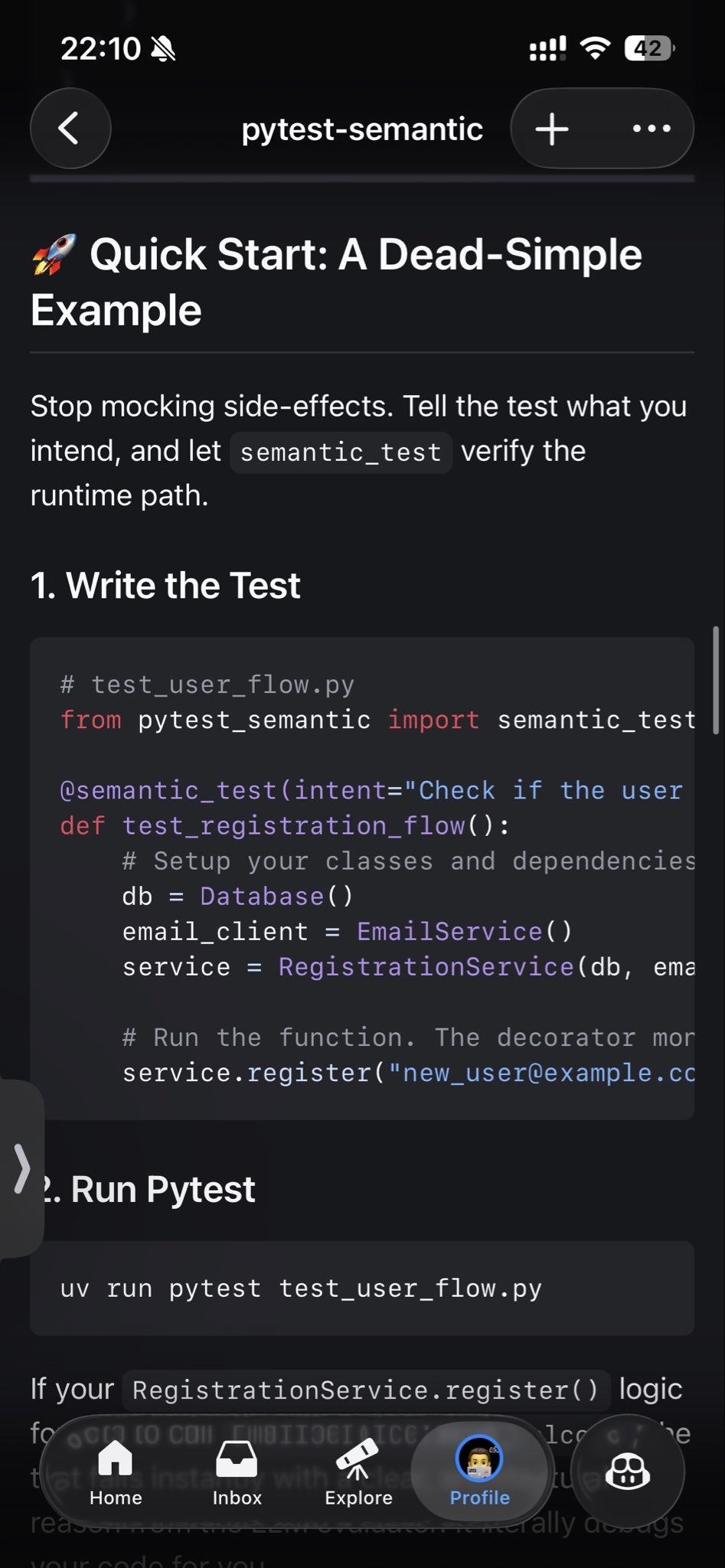Open the Copilot chat icon
The image size is (725, 1568).
point(628,1472)
